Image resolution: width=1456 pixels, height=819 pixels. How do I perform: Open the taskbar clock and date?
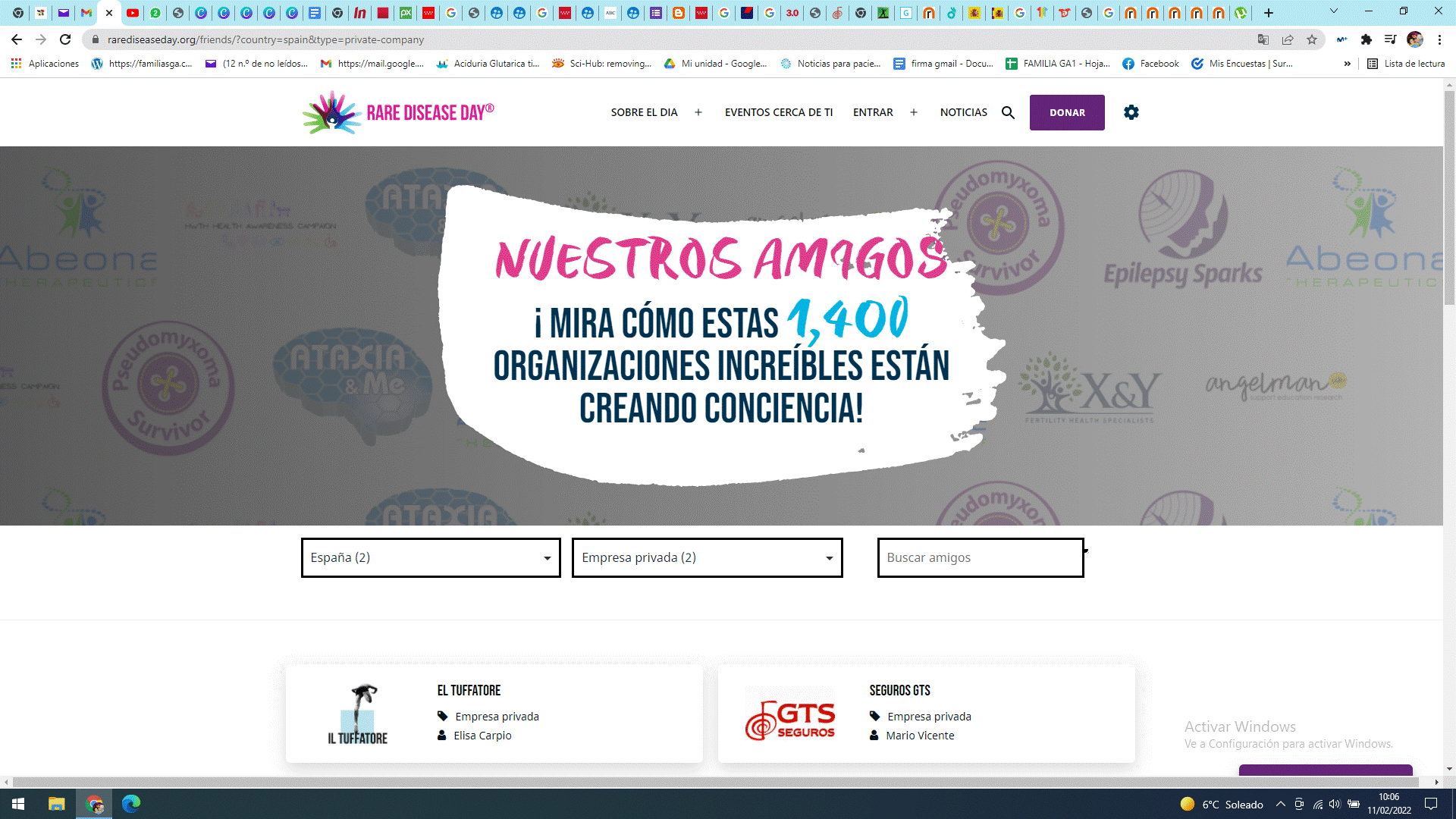click(1389, 804)
